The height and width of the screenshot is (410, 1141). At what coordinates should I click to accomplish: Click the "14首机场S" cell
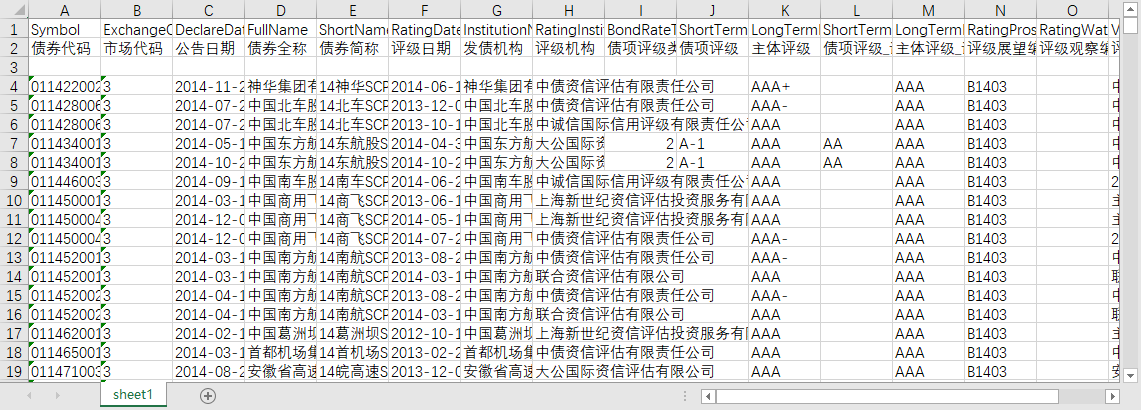click(x=353, y=352)
